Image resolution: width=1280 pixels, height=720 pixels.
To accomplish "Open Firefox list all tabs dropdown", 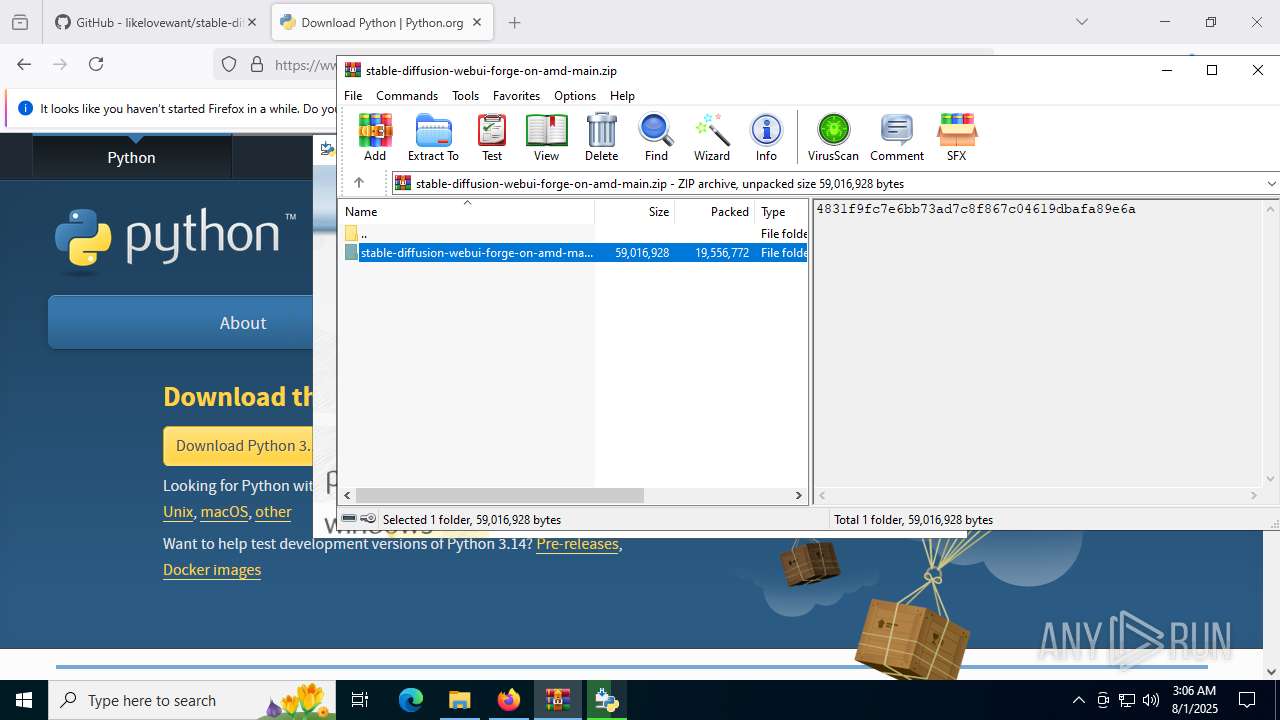I will [x=1082, y=22].
